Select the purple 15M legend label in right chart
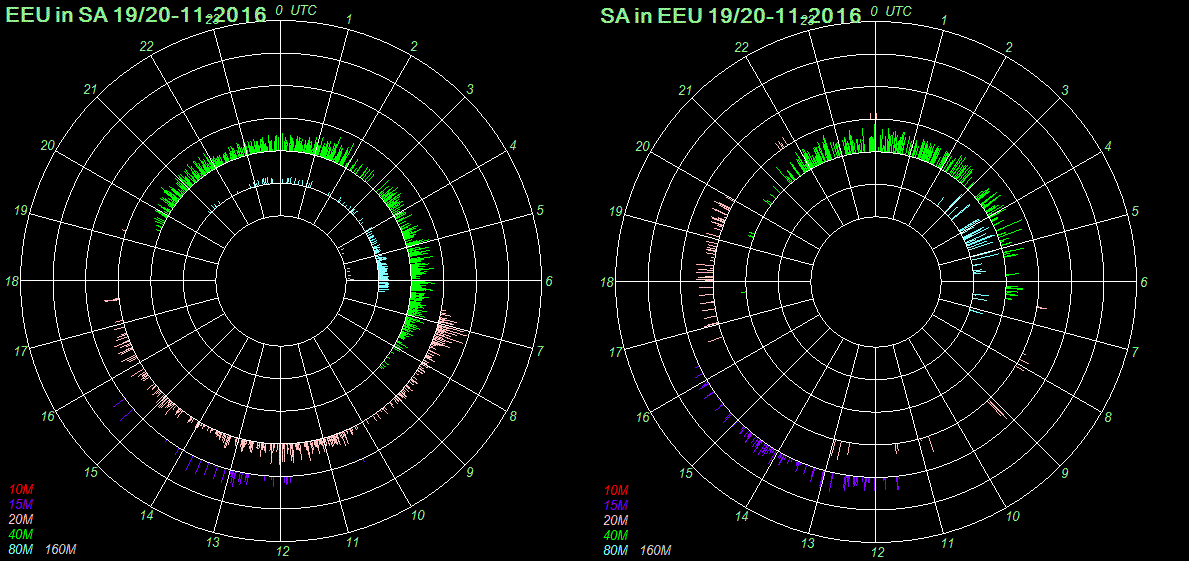 click(615, 506)
